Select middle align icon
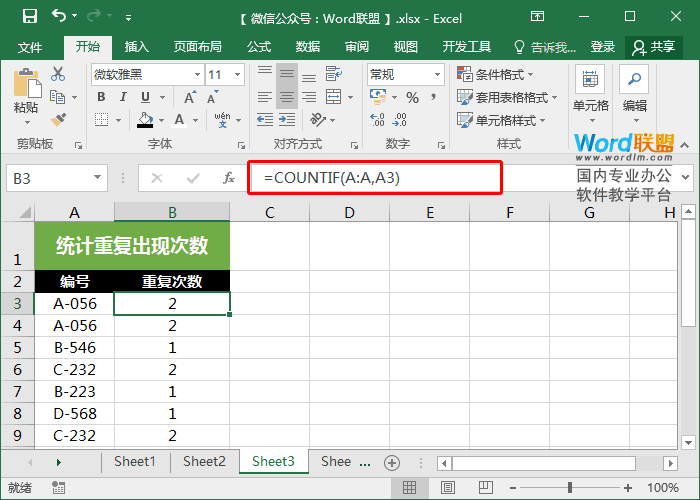 point(287,74)
